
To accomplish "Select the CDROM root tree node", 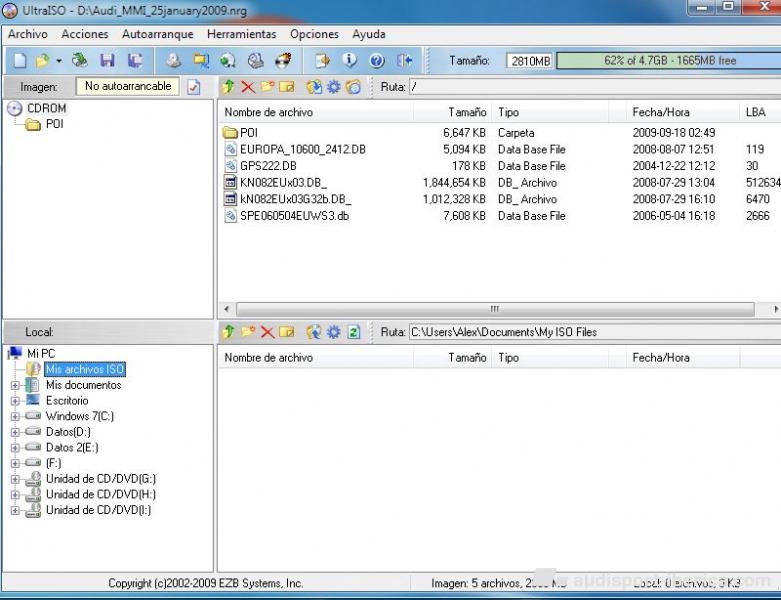I will [x=46, y=108].
